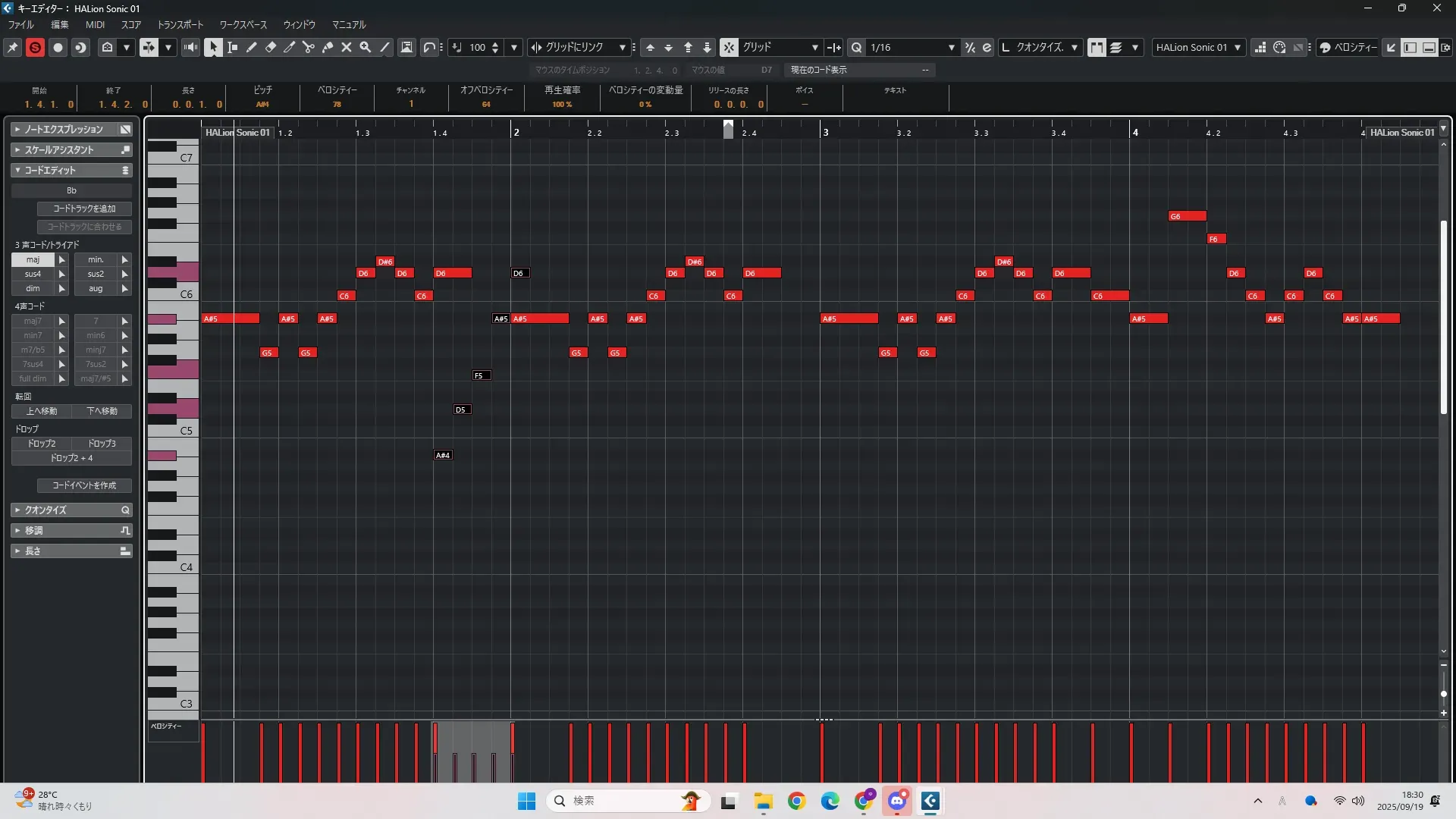Select the Zoom magnifier tool
Screen dimensions: 1456x819
point(366,47)
